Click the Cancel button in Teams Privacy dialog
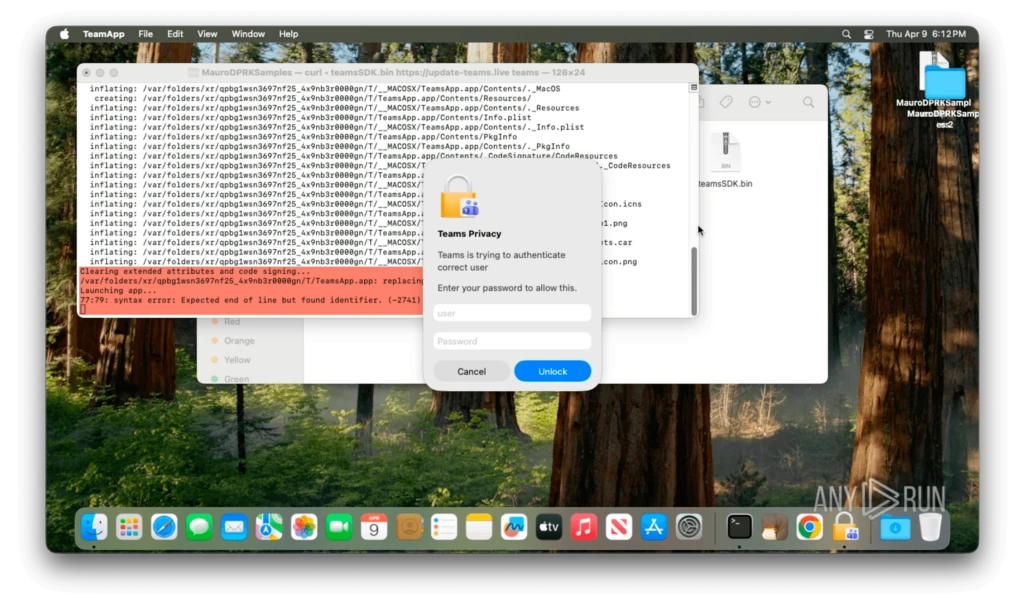 click(471, 371)
